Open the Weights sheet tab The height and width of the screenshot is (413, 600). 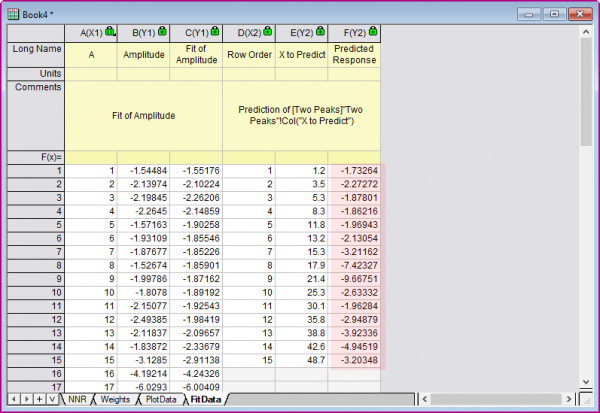pyautogui.click(x=115, y=399)
